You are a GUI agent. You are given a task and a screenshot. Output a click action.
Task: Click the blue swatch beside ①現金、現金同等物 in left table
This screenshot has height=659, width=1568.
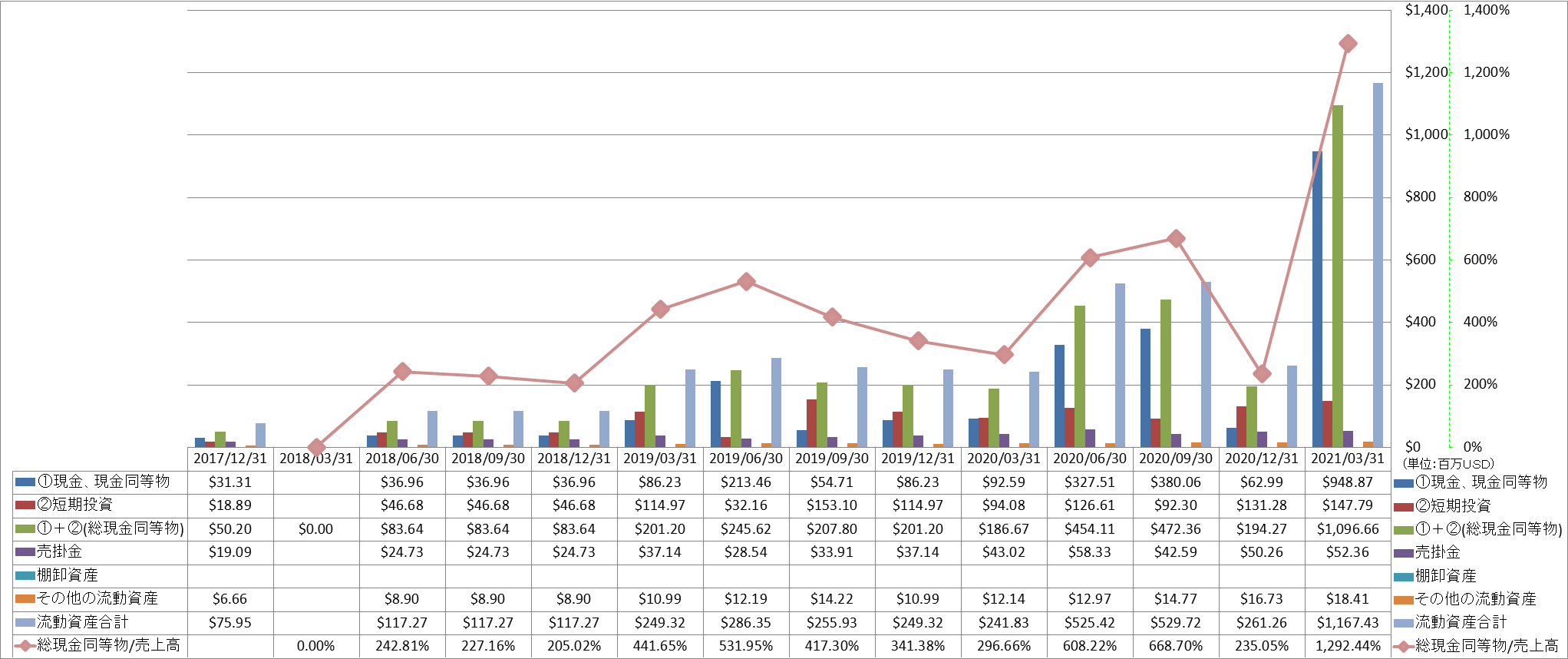coord(25,482)
